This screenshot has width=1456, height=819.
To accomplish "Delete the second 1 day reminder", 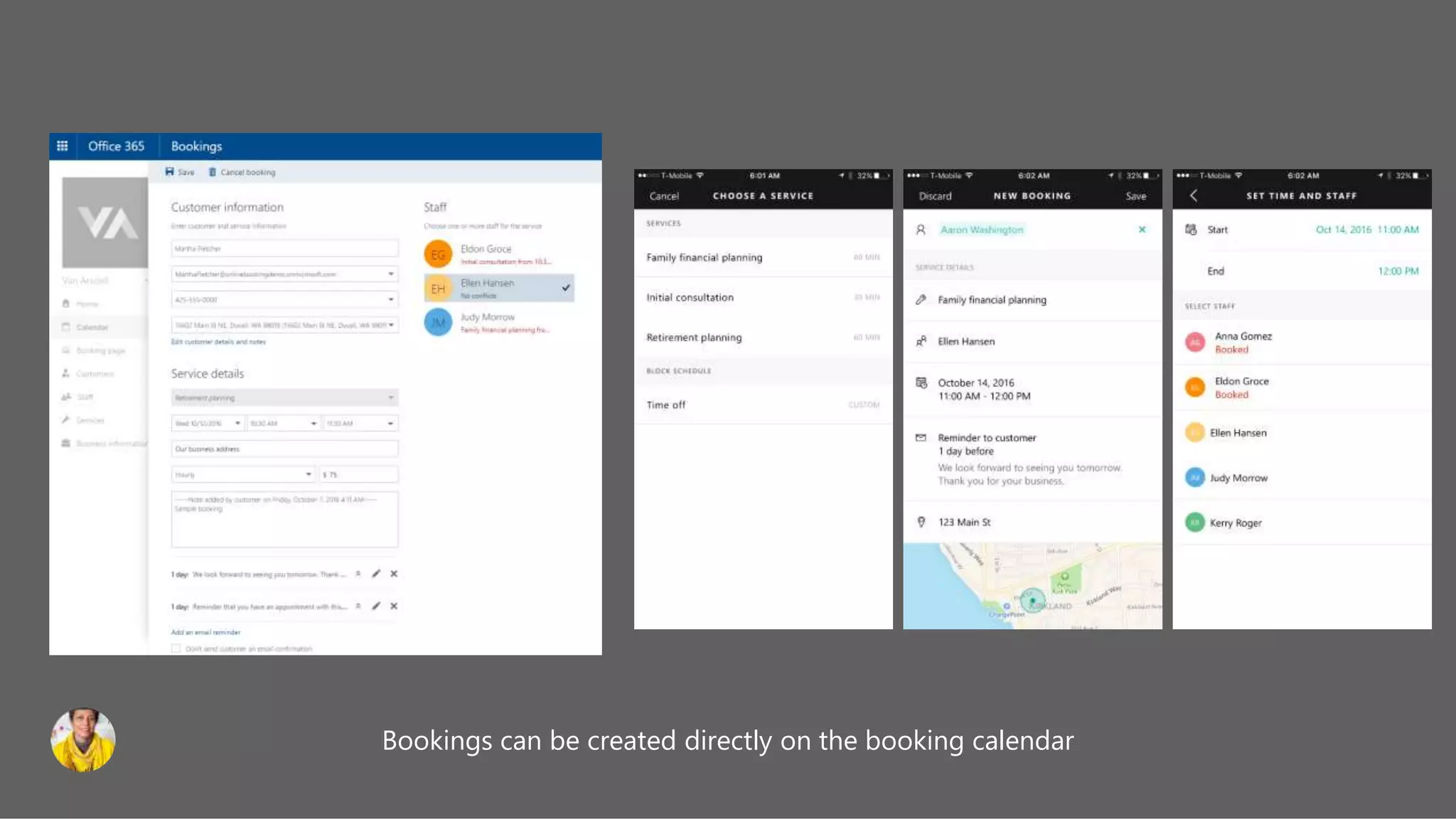I will (394, 606).
